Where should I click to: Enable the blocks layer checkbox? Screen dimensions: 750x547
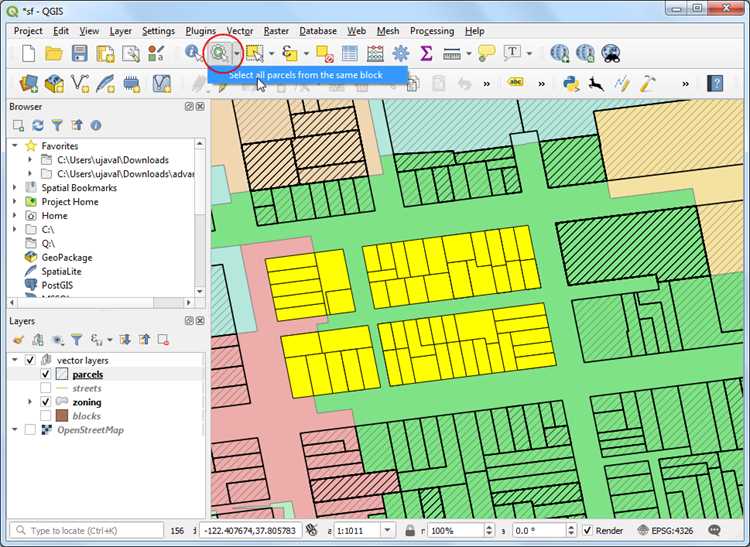tap(45, 416)
